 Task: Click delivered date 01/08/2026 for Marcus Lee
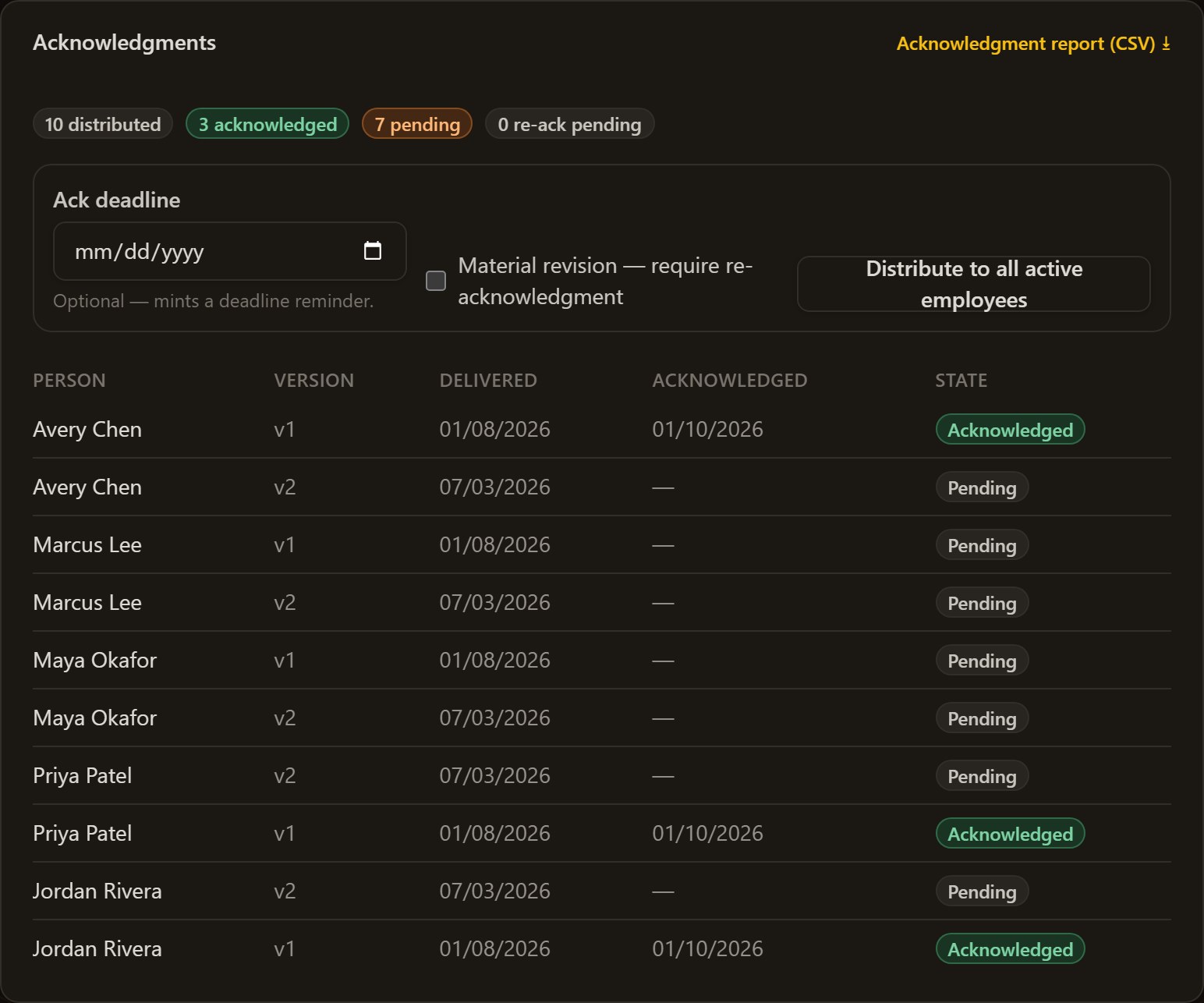(x=494, y=545)
